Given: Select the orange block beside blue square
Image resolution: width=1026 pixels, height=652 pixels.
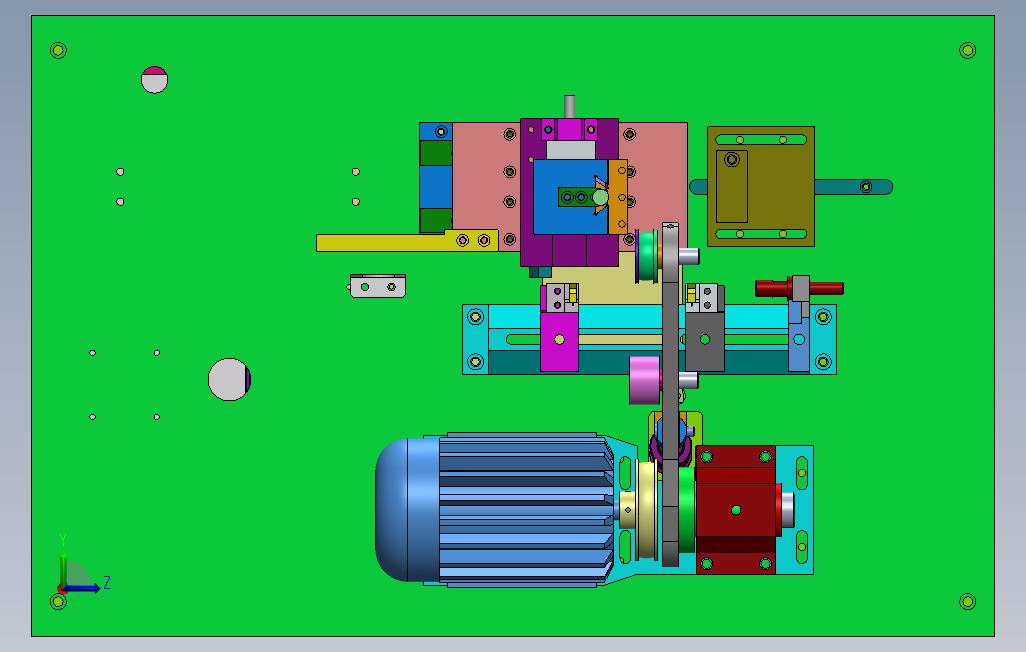Looking at the screenshot, I should point(618,196).
